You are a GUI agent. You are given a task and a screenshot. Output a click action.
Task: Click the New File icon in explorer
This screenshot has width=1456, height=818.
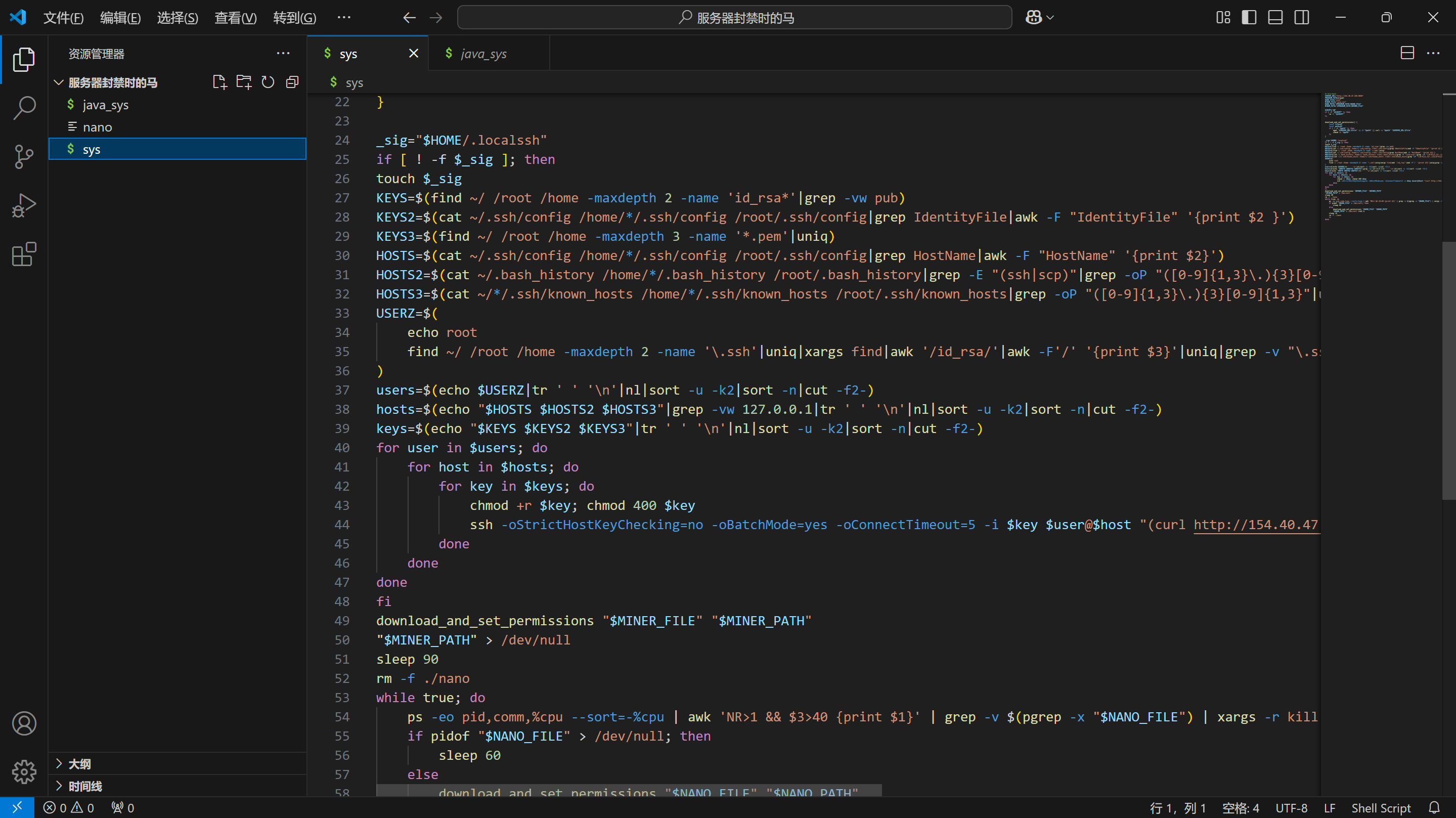click(x=219, y=82)
